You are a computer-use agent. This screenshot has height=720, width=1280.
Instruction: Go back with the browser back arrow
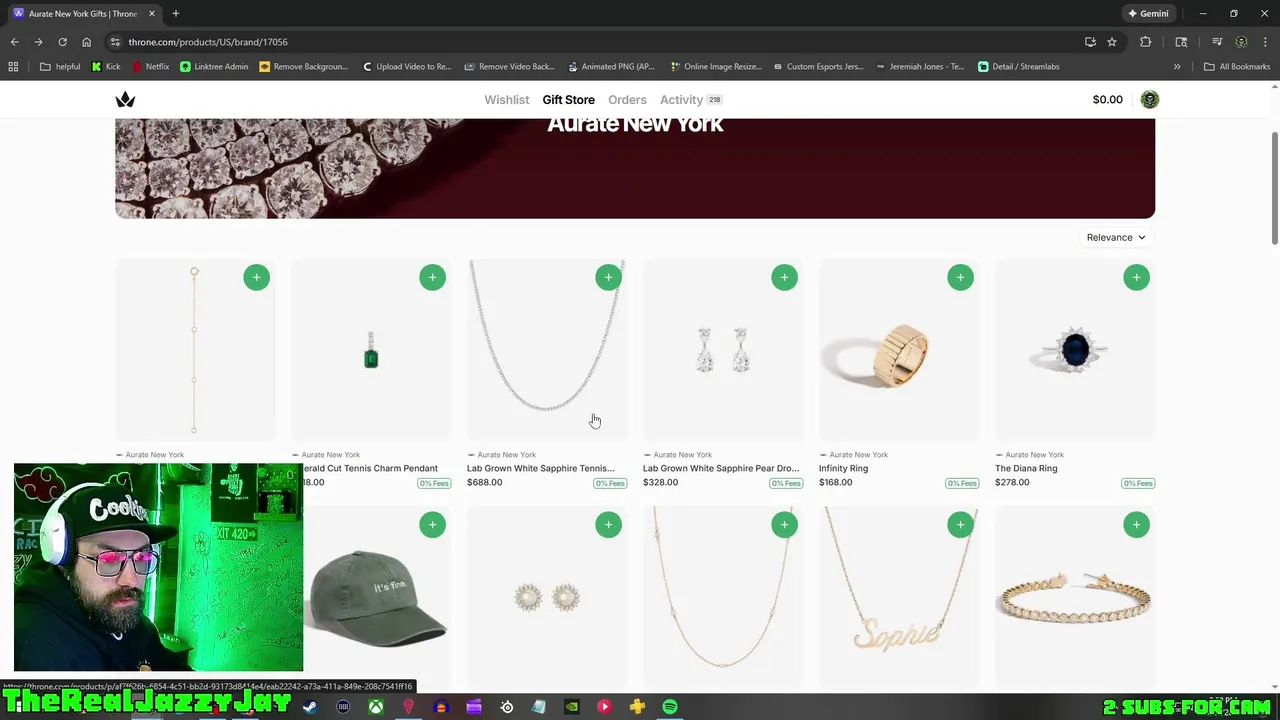tap(14, 42)
